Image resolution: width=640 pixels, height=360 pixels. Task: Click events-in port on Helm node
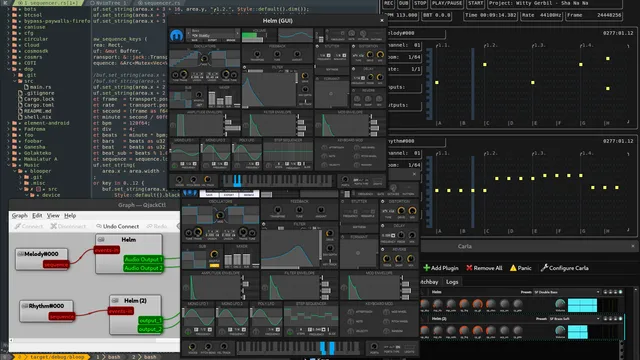pos(107,250)
